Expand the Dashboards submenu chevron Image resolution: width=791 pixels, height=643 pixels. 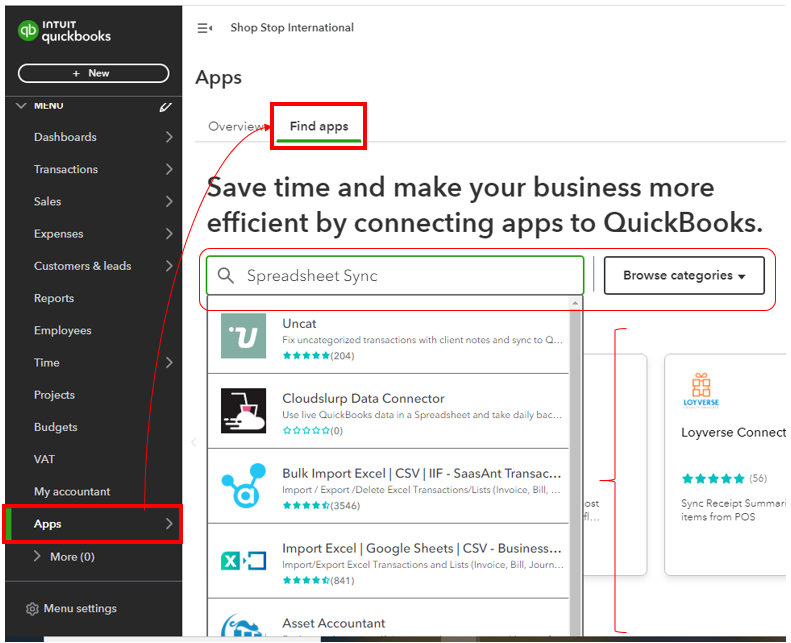tap(169, 137)
